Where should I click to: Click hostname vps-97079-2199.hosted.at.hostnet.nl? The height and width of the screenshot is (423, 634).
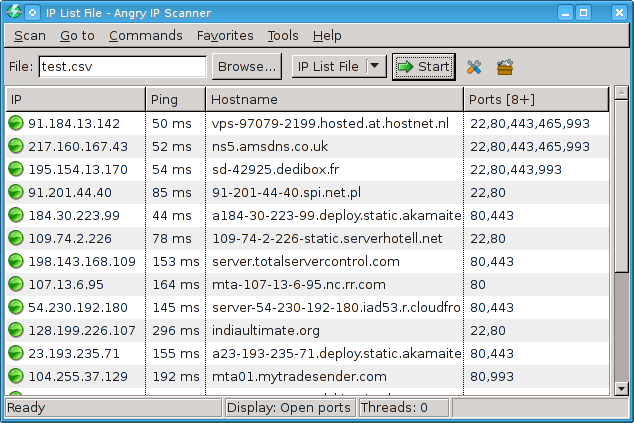[330, 123]
